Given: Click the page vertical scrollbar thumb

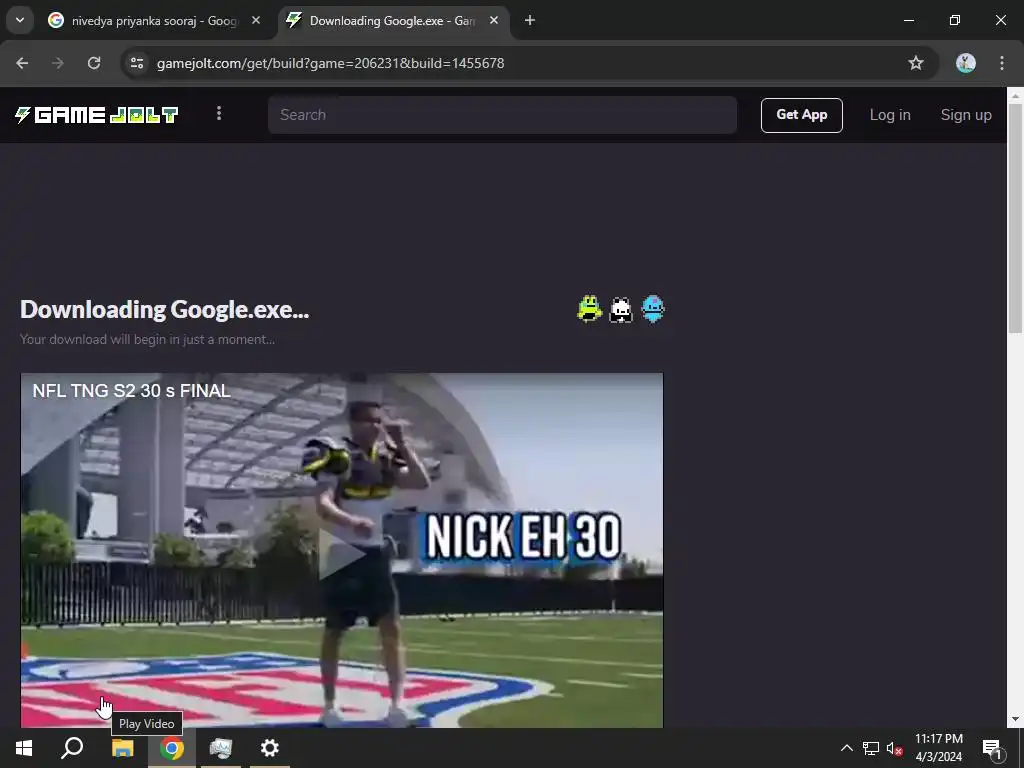Looking at the screenshot, I should [1014, 219].
